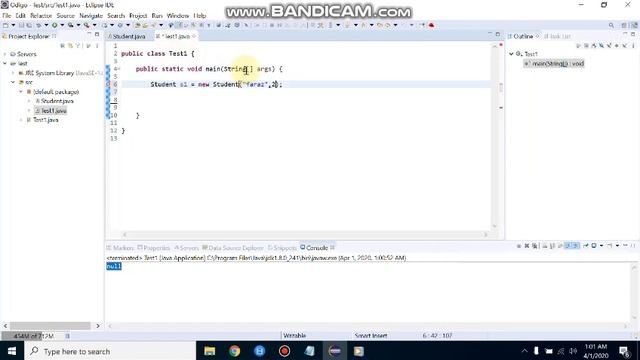This screenshot has height=360, width=640.
Task: Open the Window menu
Action: [x=178, y=16]
